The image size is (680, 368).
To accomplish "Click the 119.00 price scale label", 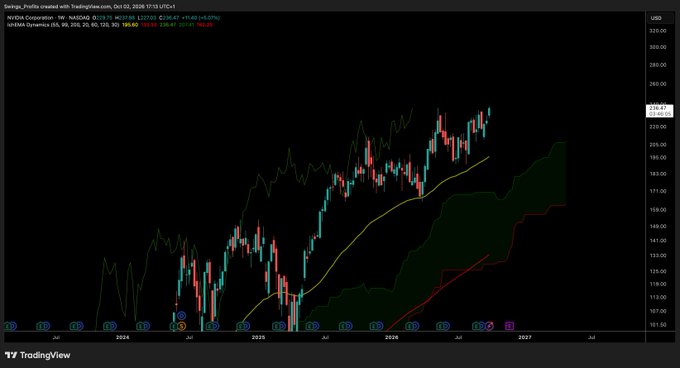I will 658,284.
